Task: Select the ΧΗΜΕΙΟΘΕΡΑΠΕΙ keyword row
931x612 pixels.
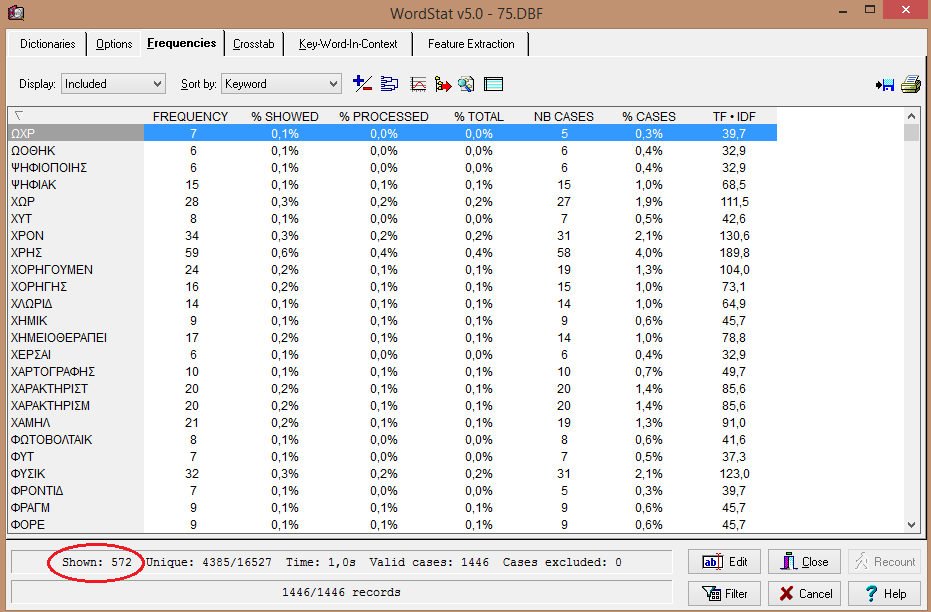Action: point(392,337)
